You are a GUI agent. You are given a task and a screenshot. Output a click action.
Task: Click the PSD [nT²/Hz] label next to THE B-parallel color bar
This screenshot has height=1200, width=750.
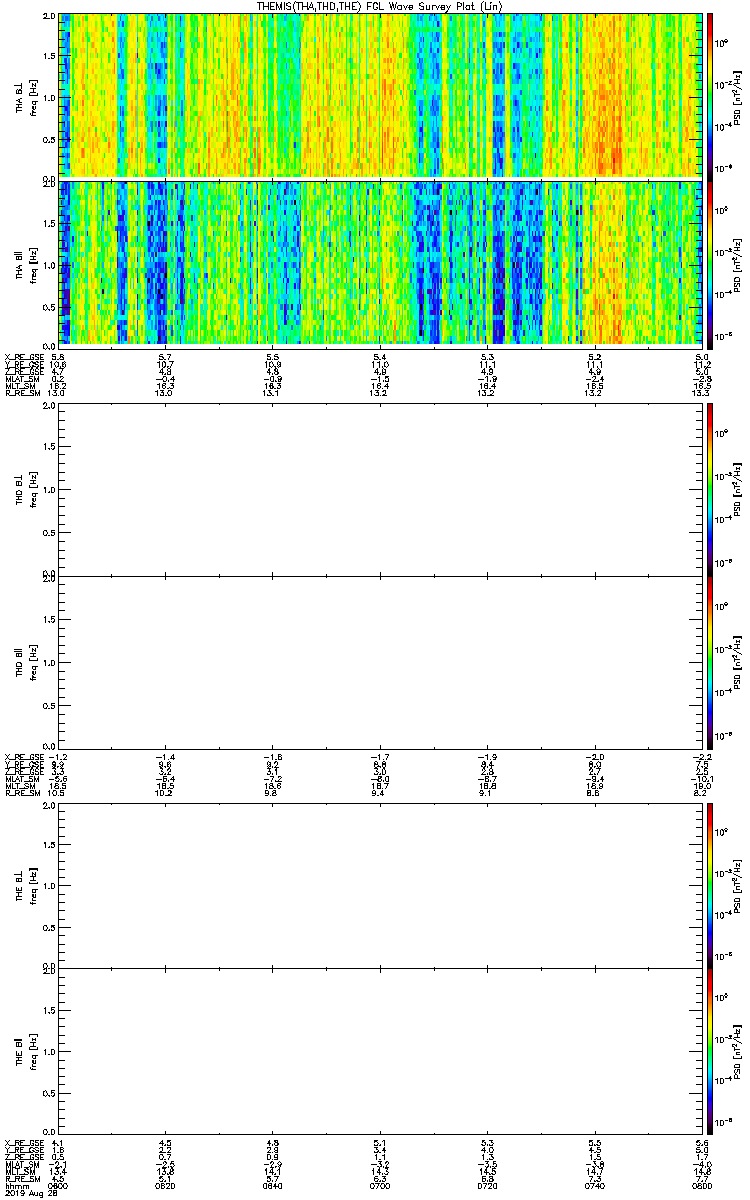737,1052
